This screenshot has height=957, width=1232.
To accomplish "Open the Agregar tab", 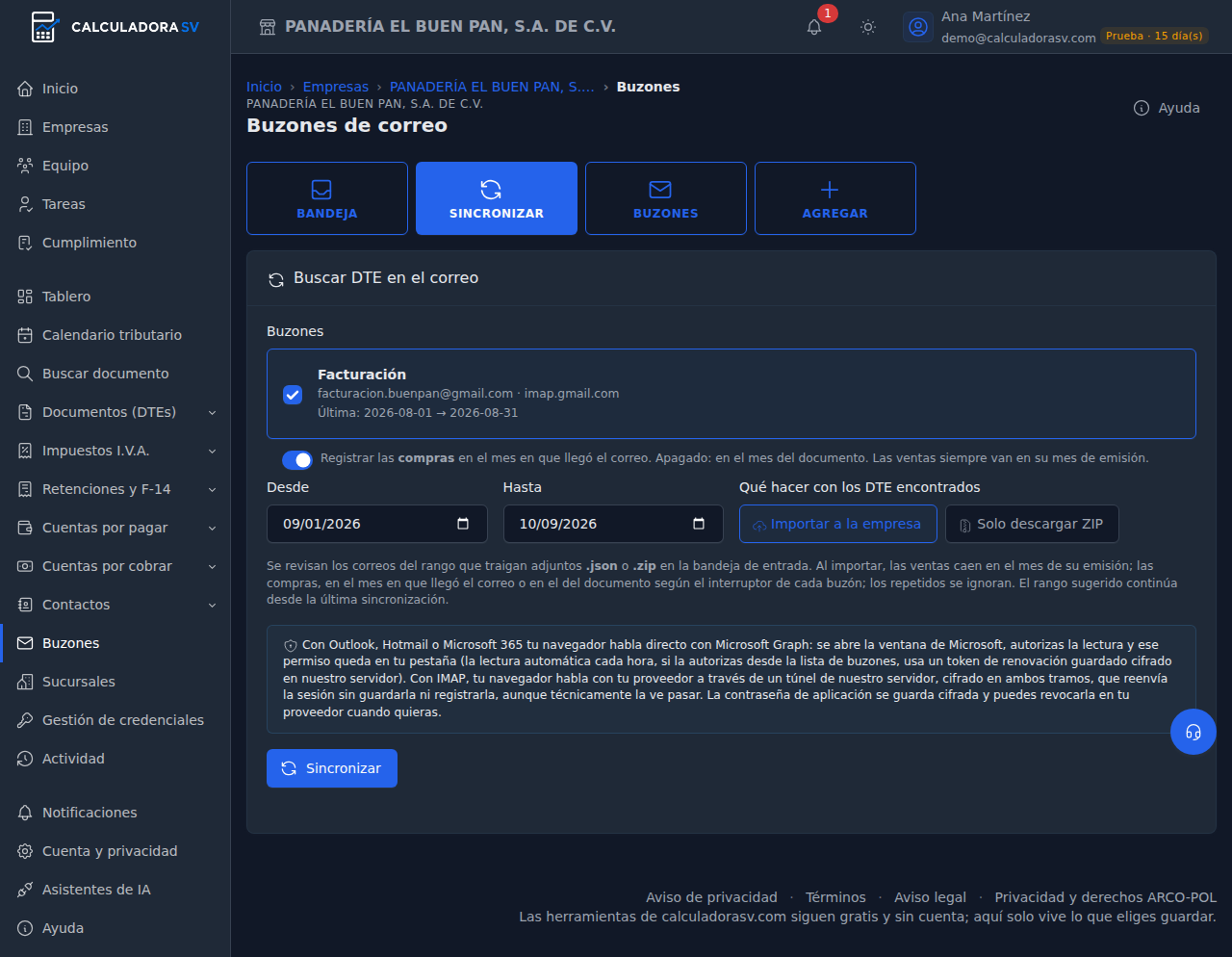I will pos(835,198).
